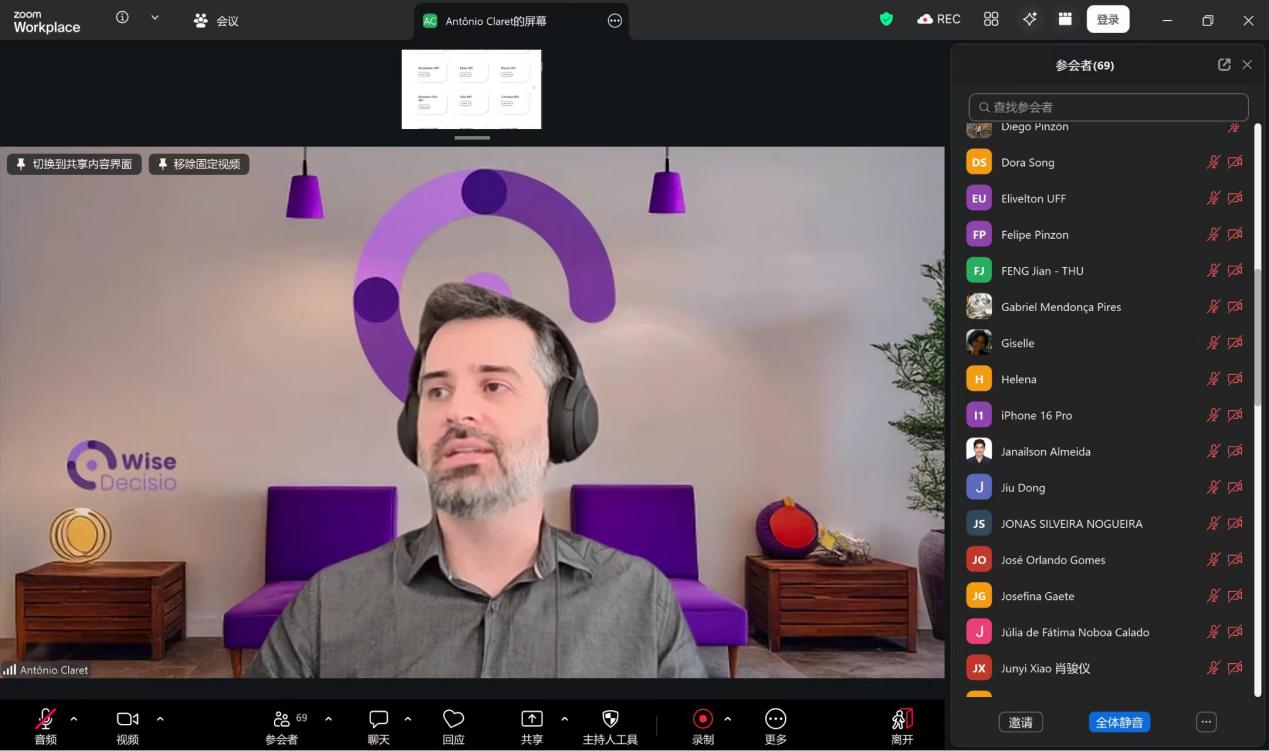Click the green encryption shield icon
1269x751 pixels.
886,19
